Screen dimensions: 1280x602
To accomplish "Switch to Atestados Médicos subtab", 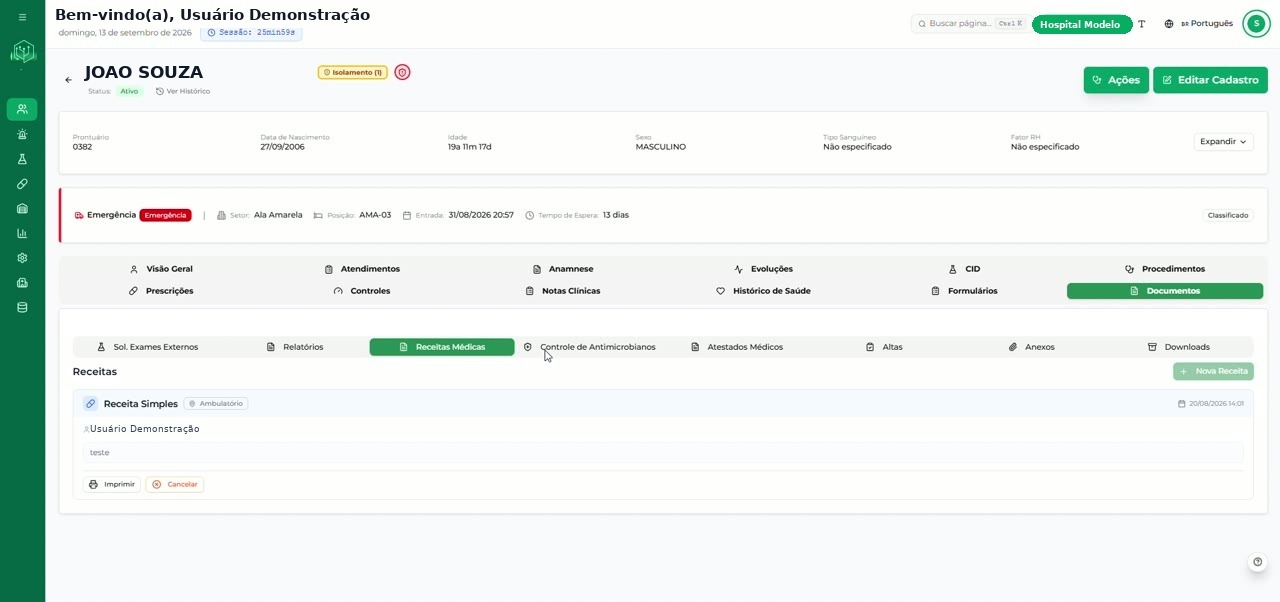I will [737, 347].
